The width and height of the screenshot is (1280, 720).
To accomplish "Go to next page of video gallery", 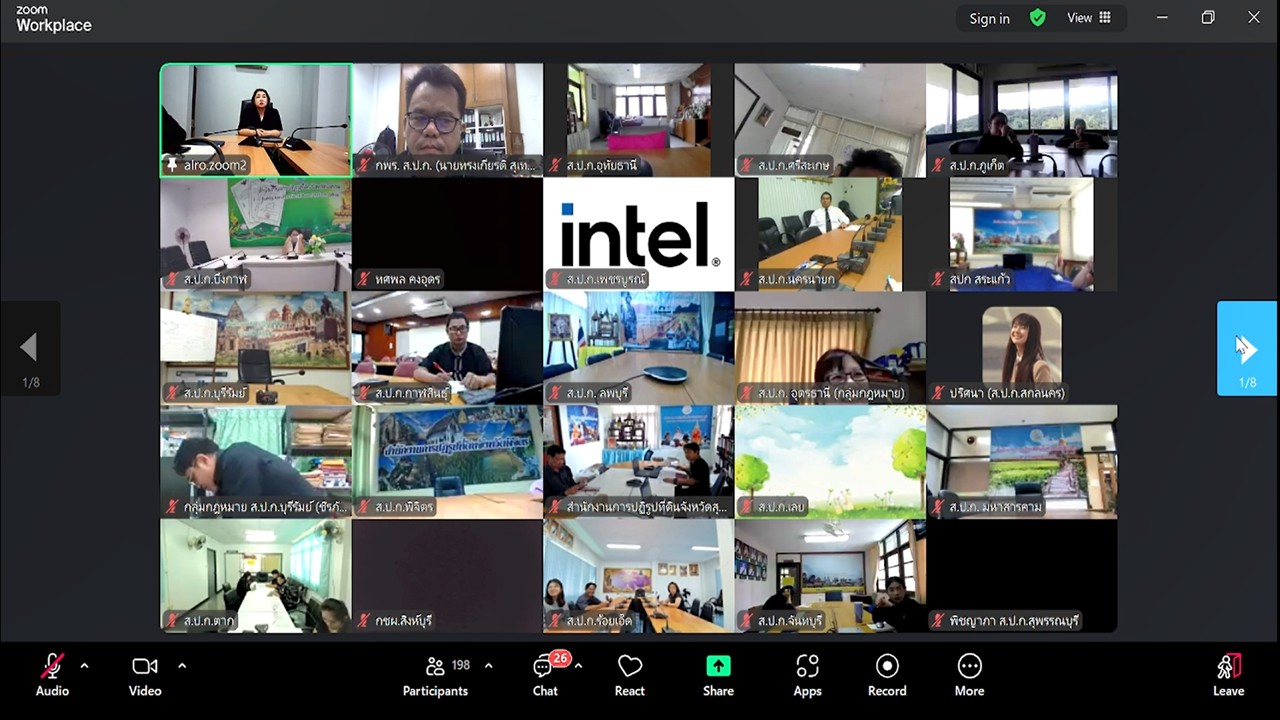I will (x=1247, y=348).
